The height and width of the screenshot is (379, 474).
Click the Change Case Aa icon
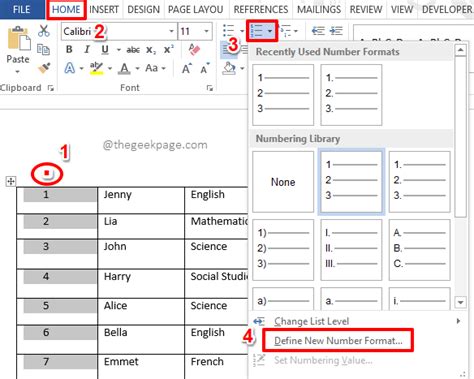[x=152, y=68]
